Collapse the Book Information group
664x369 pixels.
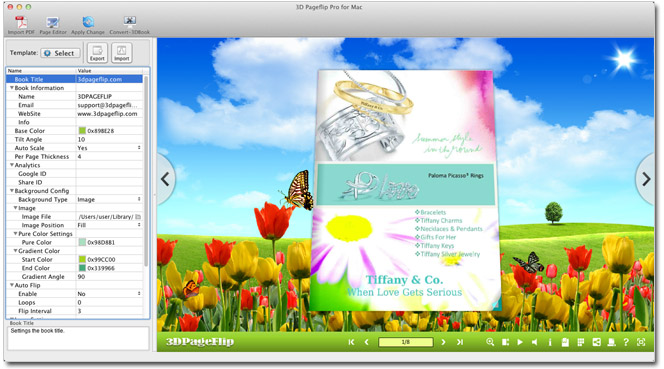point(12,88)
